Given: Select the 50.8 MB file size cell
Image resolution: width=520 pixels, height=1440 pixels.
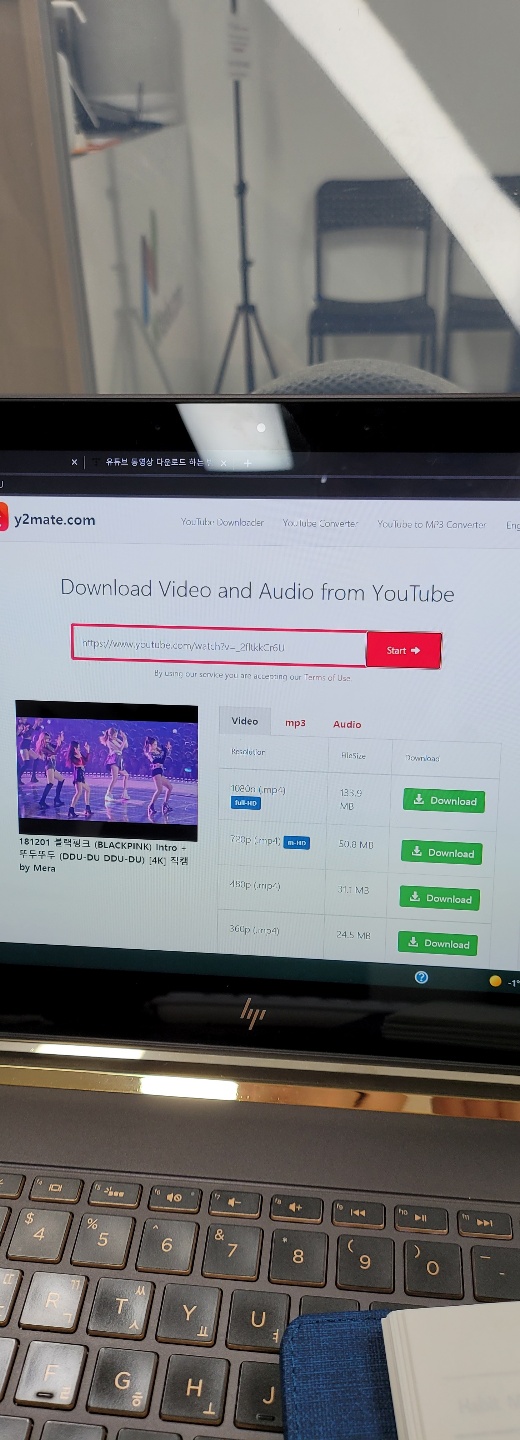Looking at the screenshot, I should 356,845.
